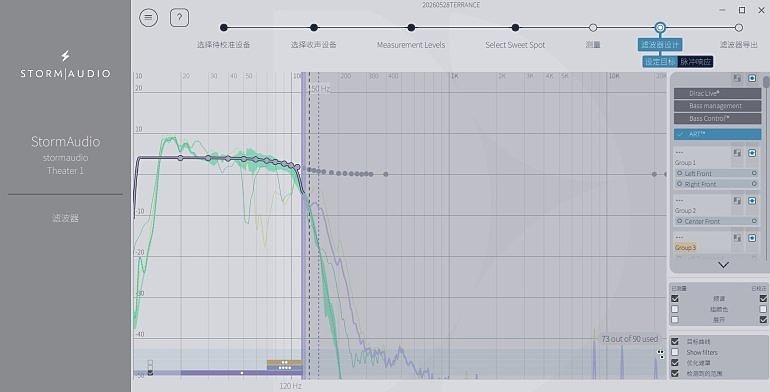The image size is (770, 392).
Task: Click the 滤波器设计 current step
Action: [x=660, y=45]
